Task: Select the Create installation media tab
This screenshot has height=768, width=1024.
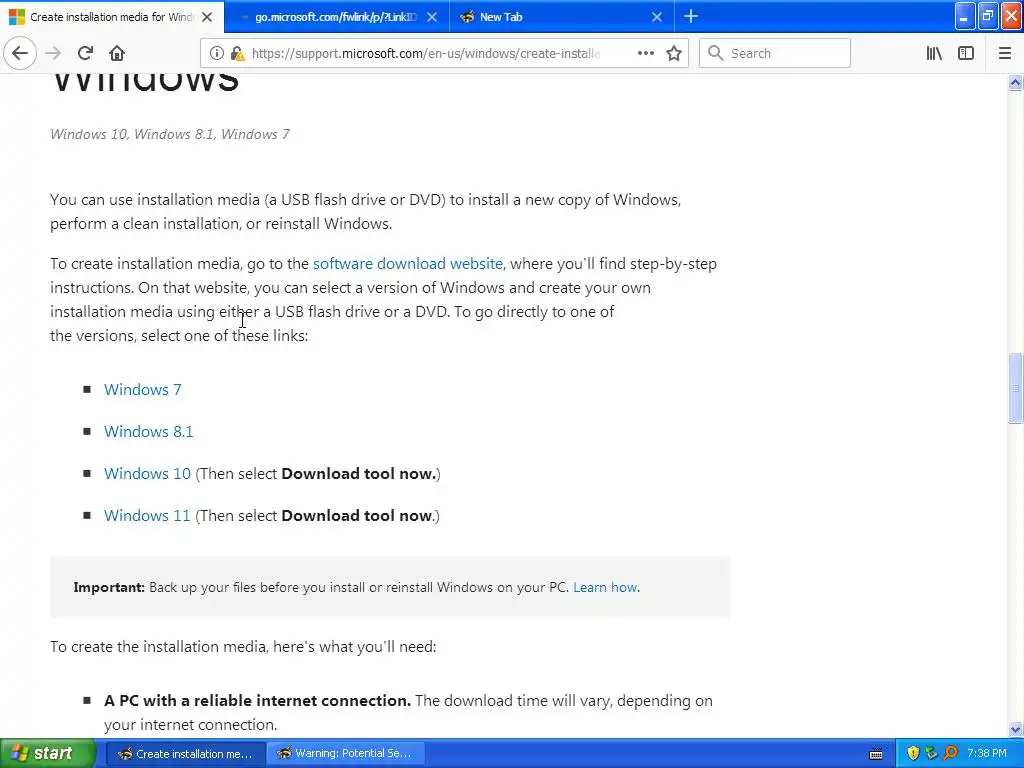Action: click(x=111, y=17)
